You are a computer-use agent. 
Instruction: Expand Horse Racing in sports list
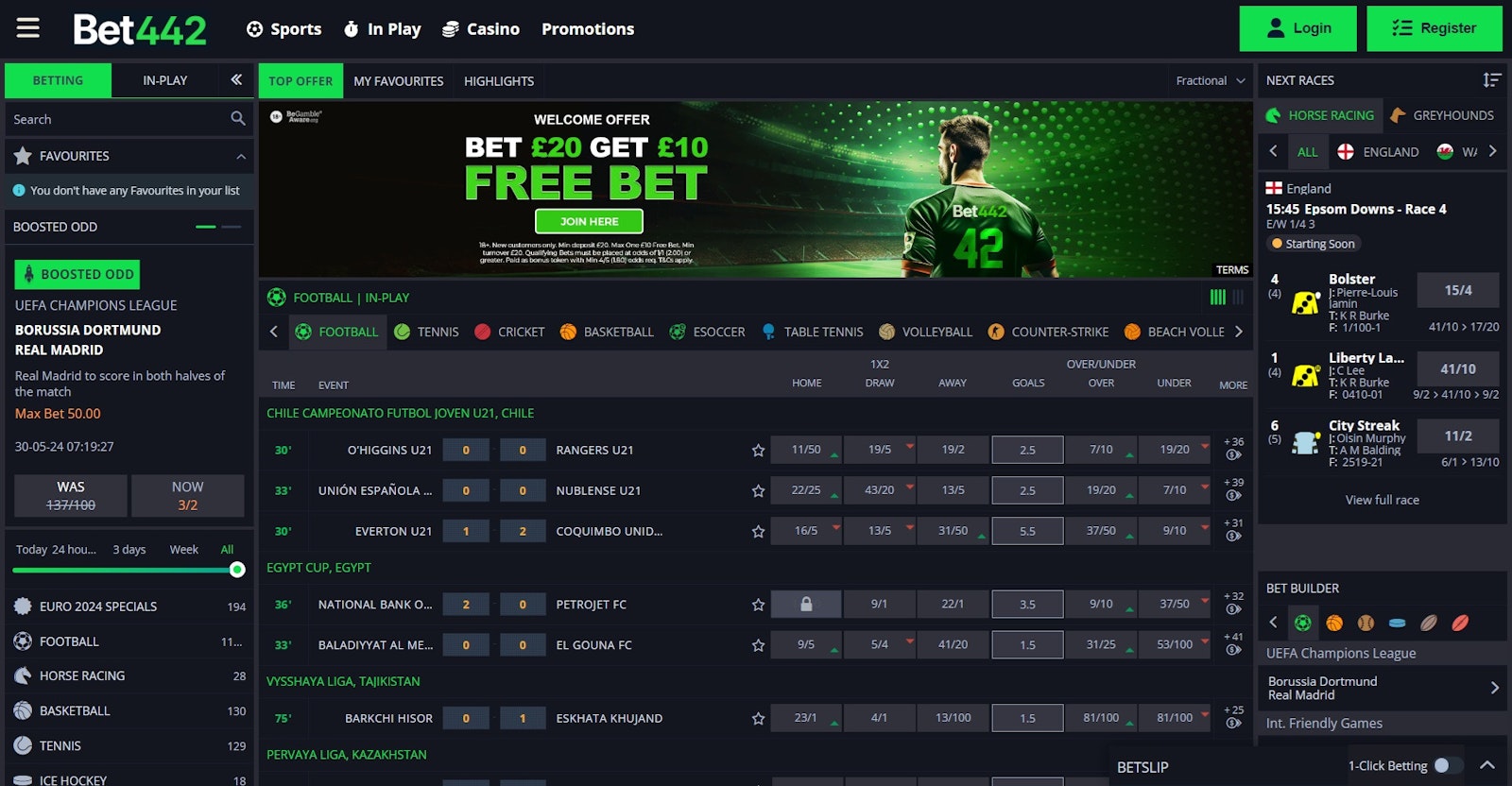coord(129,675)
